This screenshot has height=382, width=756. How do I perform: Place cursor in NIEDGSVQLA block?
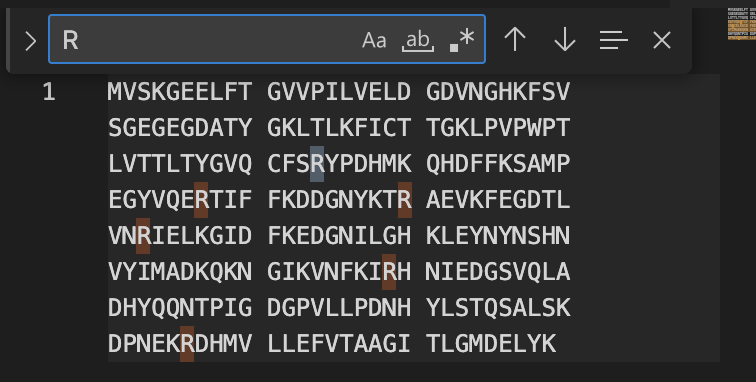[x=498, y=272]
